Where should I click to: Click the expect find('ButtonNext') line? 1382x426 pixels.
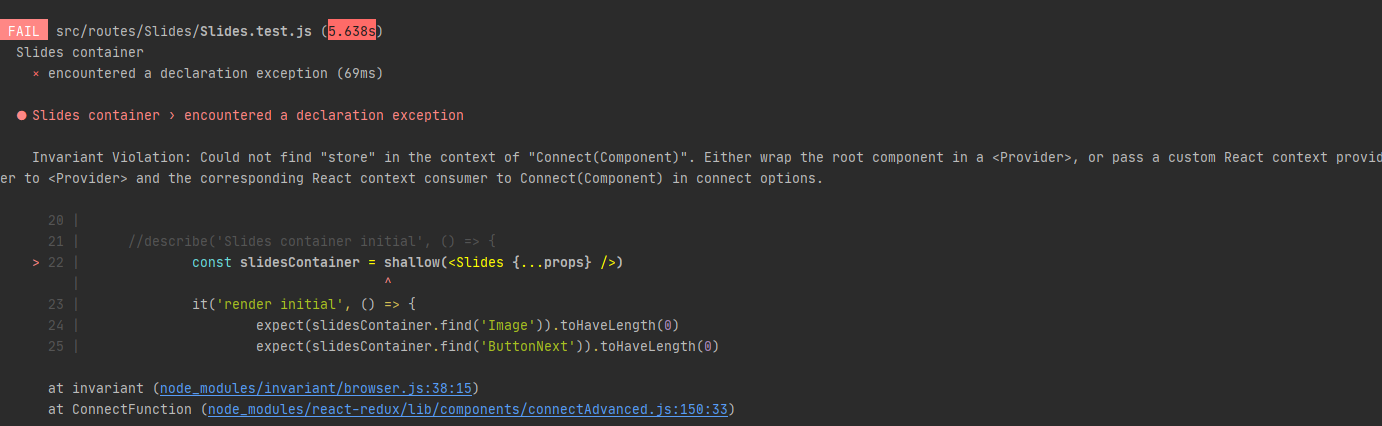488,346
